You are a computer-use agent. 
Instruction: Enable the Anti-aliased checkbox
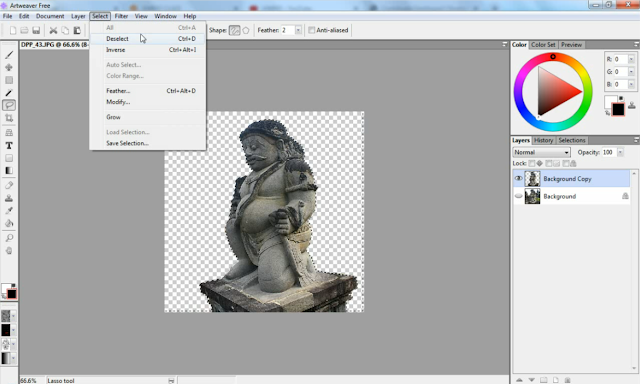coord(311,30)
